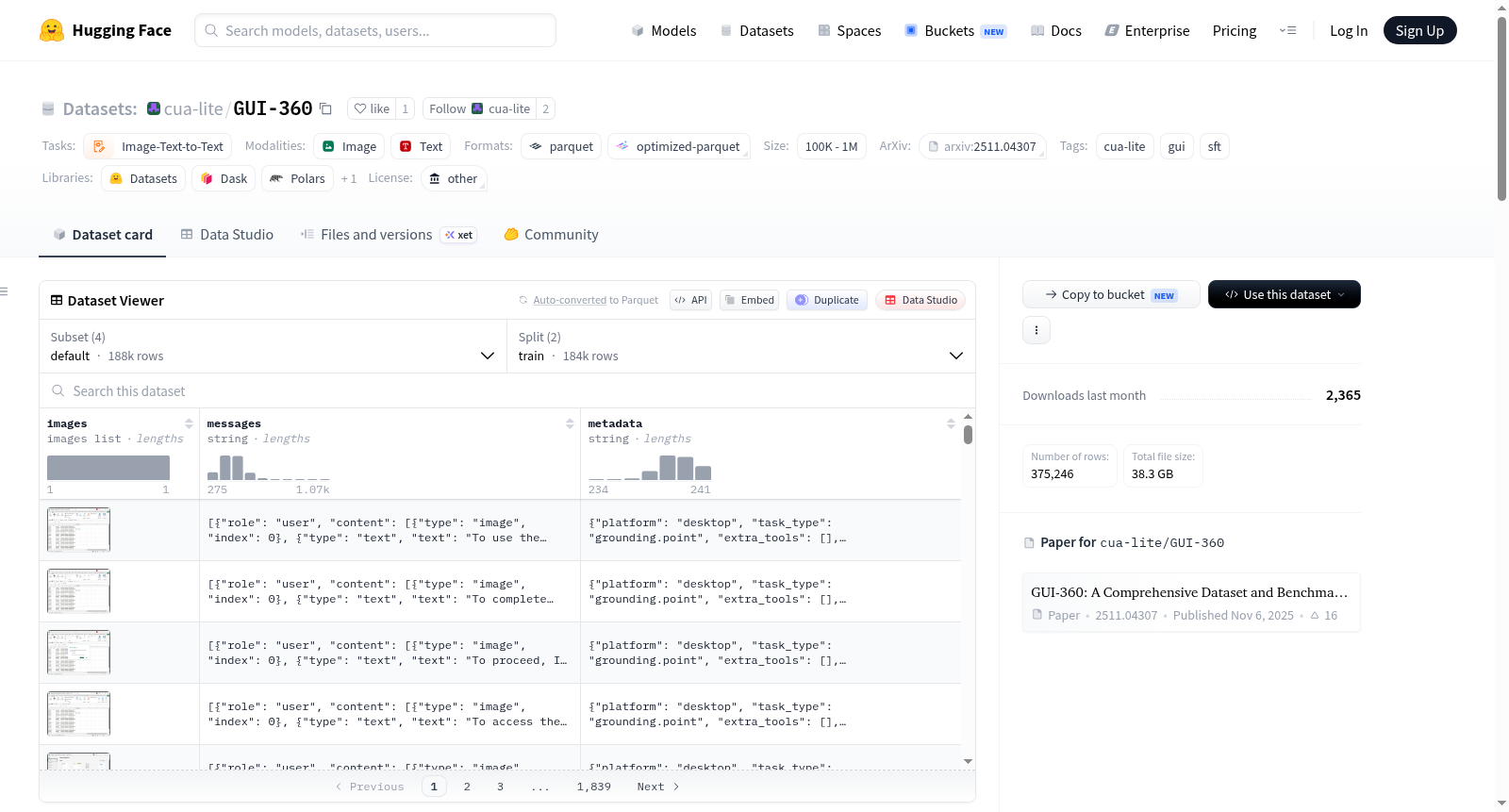Click the 100K - 1M size tag
Screen dimensions: 1509x812
pyautogui.click(x=831, y=146)
